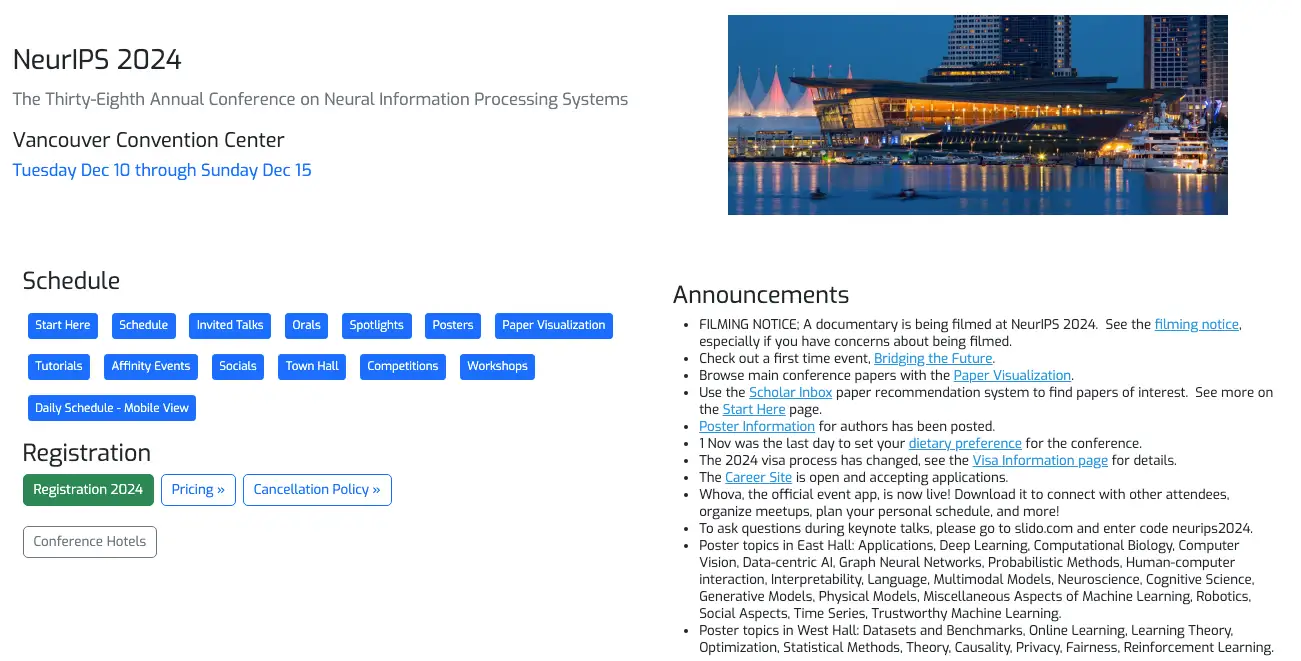View the Cancellation Policy »
This screenshot has width=1301, height=661.
point(317,490)
